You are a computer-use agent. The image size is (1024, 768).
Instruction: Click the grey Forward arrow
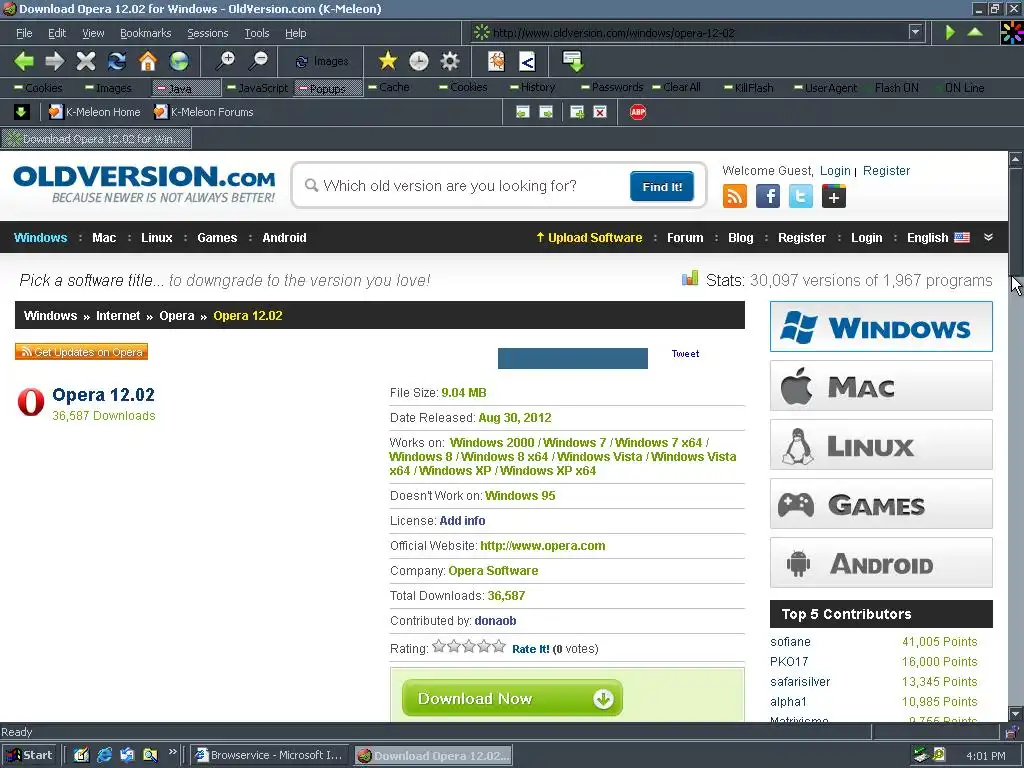(55, 61)
